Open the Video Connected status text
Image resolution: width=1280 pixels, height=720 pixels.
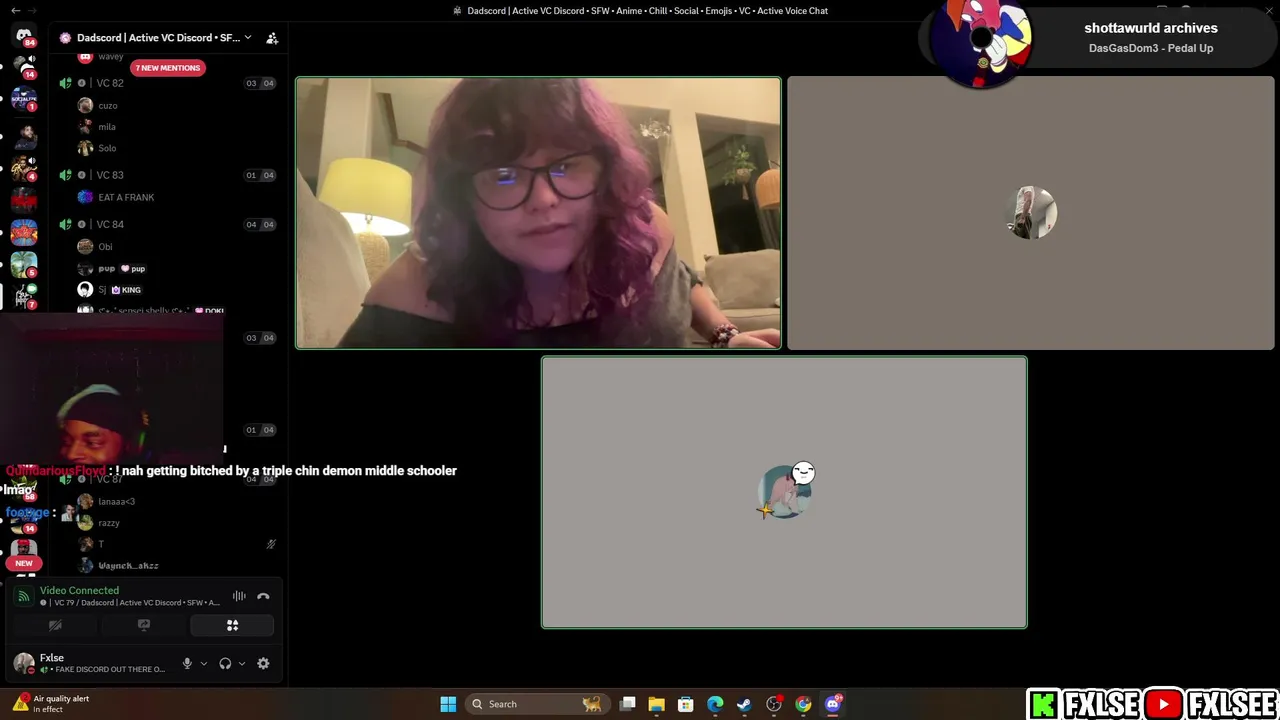coord(79,591)
